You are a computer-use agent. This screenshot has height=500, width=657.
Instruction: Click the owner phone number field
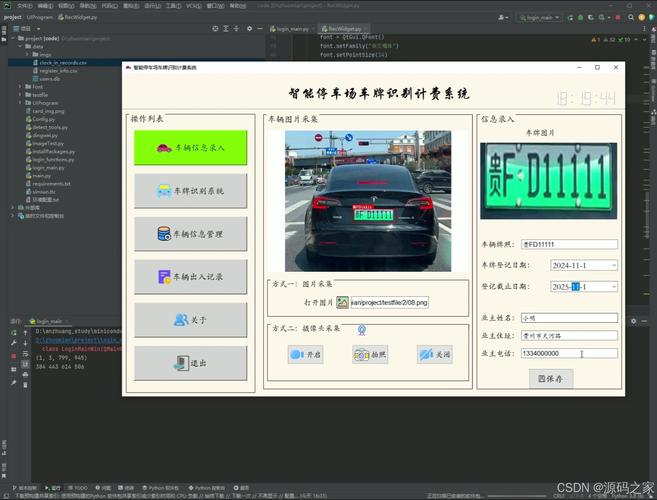[569, 353]
